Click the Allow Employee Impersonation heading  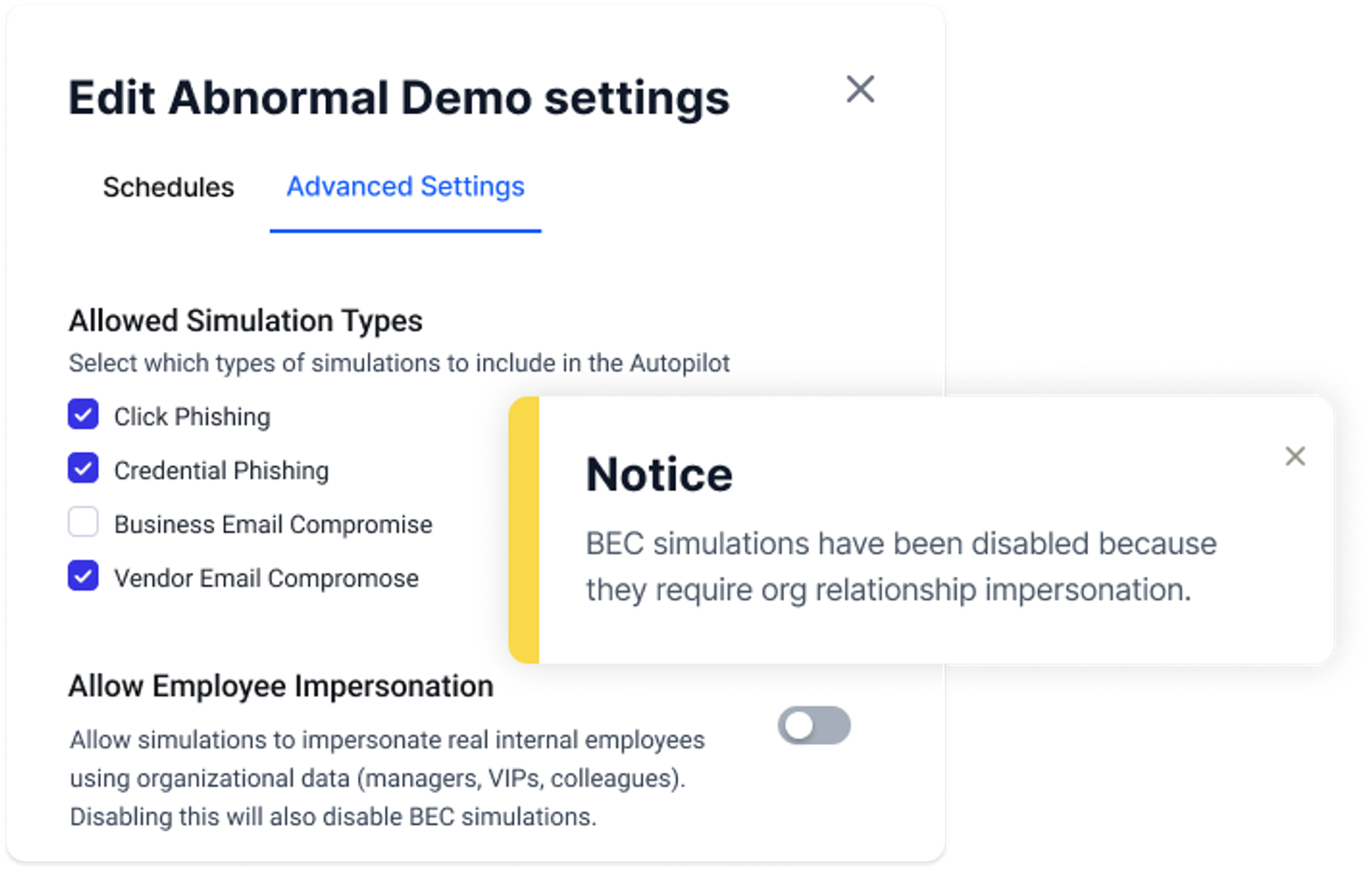[280, 686]
